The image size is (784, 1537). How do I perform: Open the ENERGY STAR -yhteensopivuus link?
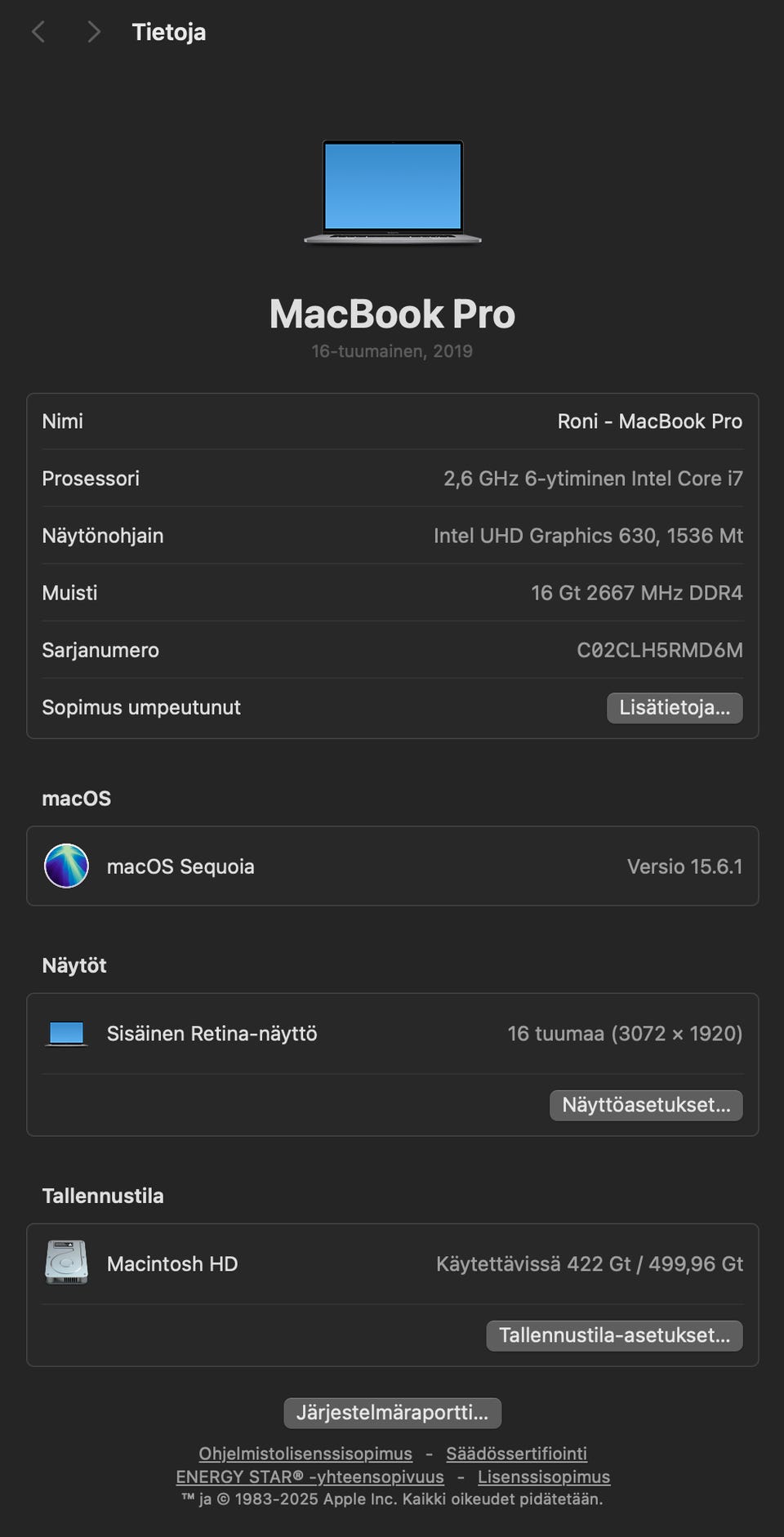pos(310,1477)
